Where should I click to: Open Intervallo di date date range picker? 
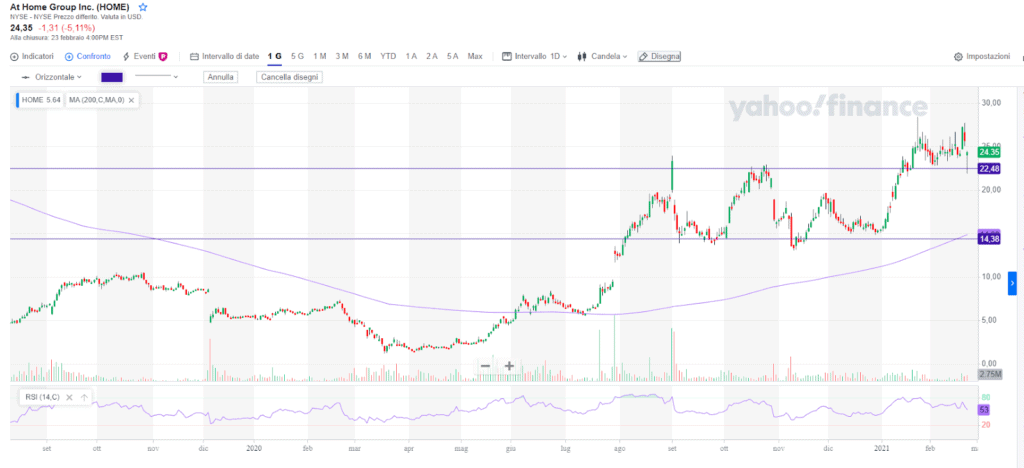point(225,57)
